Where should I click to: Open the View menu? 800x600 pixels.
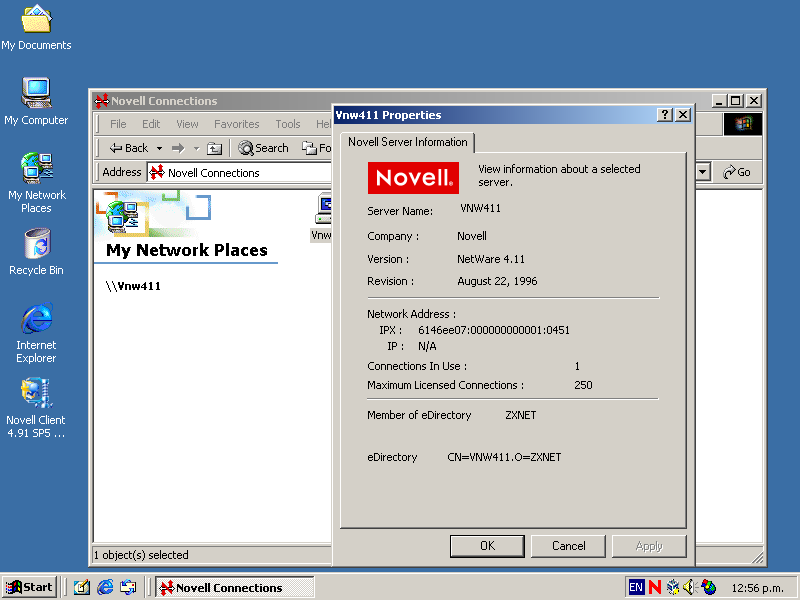pos(187,124)
